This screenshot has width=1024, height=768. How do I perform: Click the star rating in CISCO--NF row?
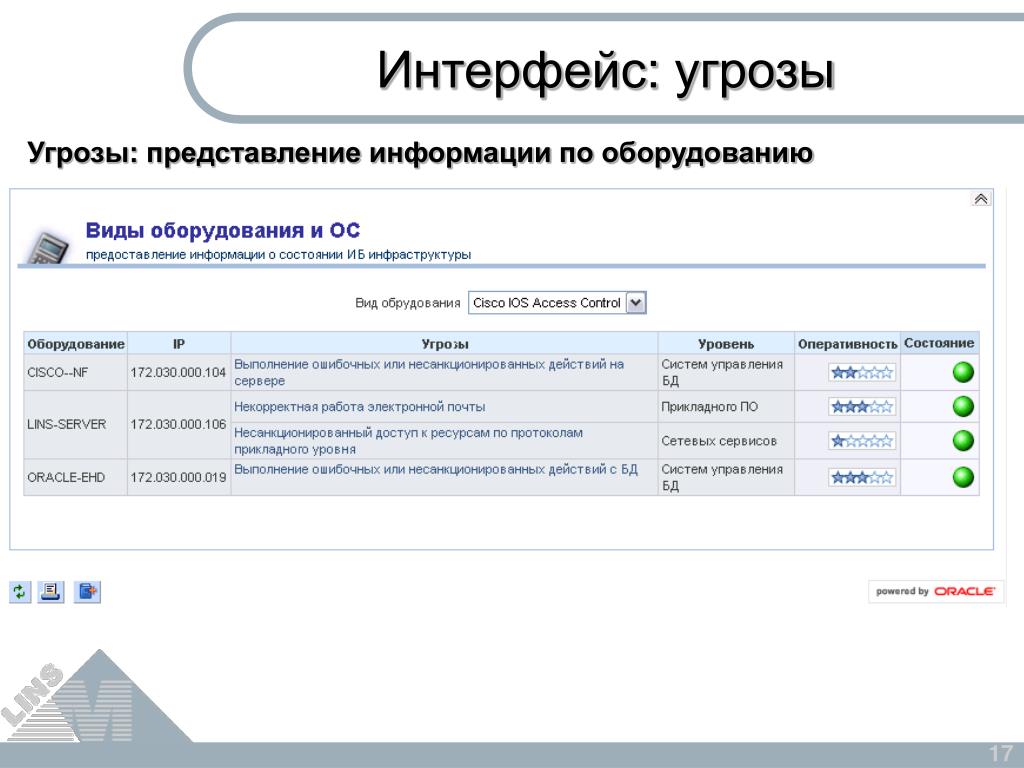[862, 372]
